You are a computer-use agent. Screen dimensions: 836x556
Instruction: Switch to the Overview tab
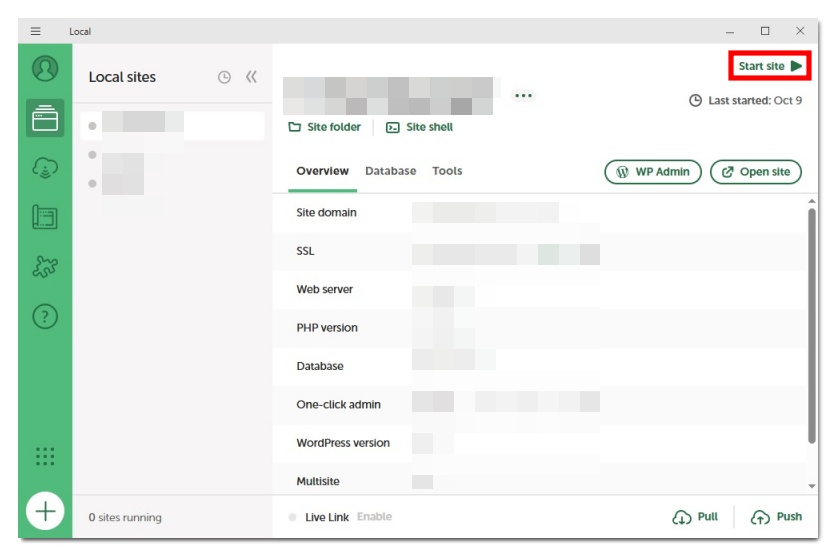coord(323,171)
